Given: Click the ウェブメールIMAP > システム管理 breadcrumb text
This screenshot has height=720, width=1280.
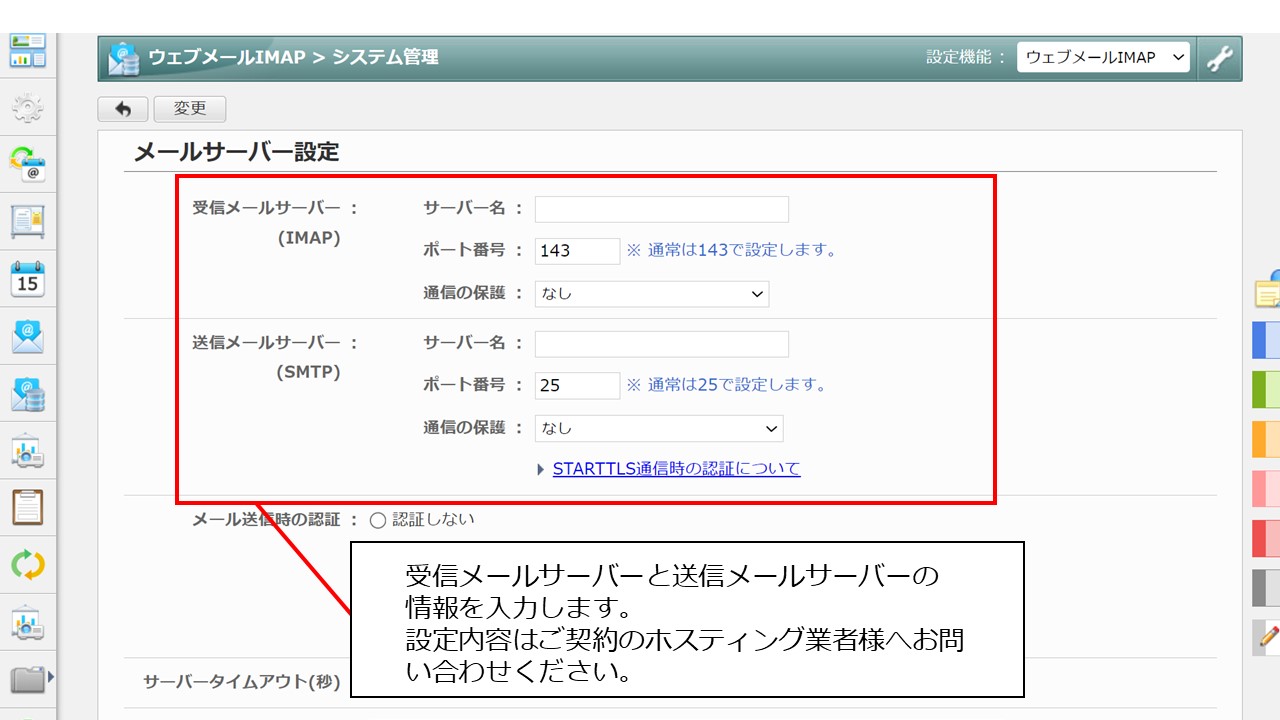Looking at the screenshot, I should tap(294, 58).
